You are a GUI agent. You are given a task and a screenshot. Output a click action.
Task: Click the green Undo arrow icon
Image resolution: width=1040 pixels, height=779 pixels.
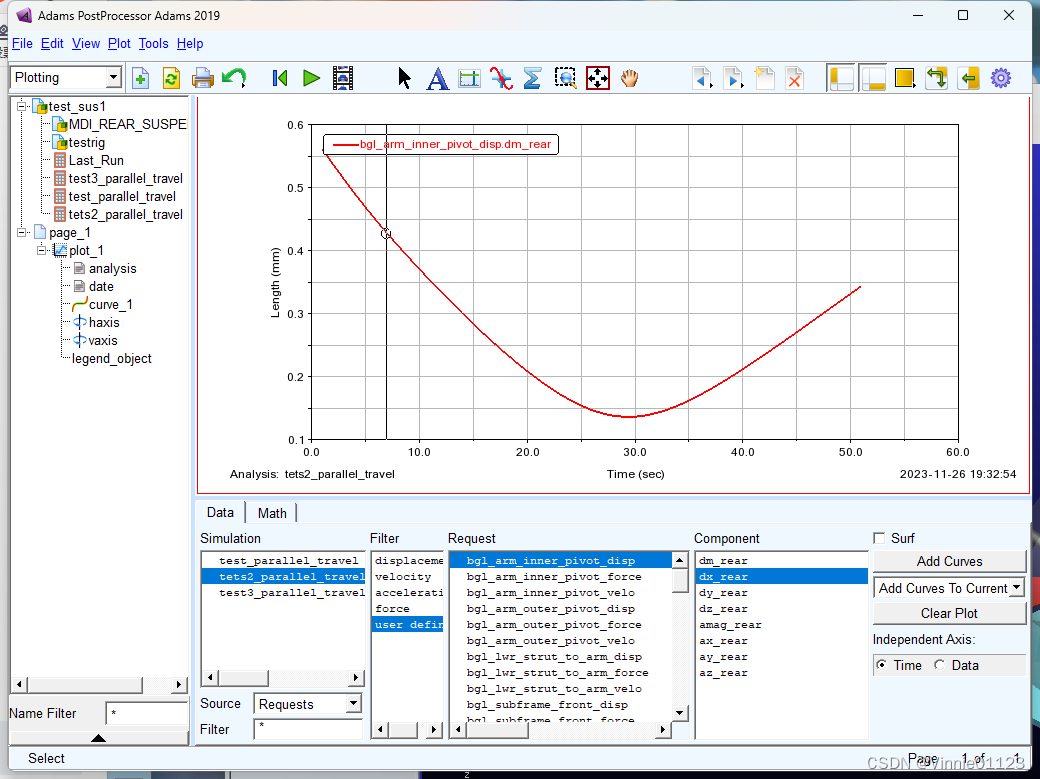pos(234,78)
